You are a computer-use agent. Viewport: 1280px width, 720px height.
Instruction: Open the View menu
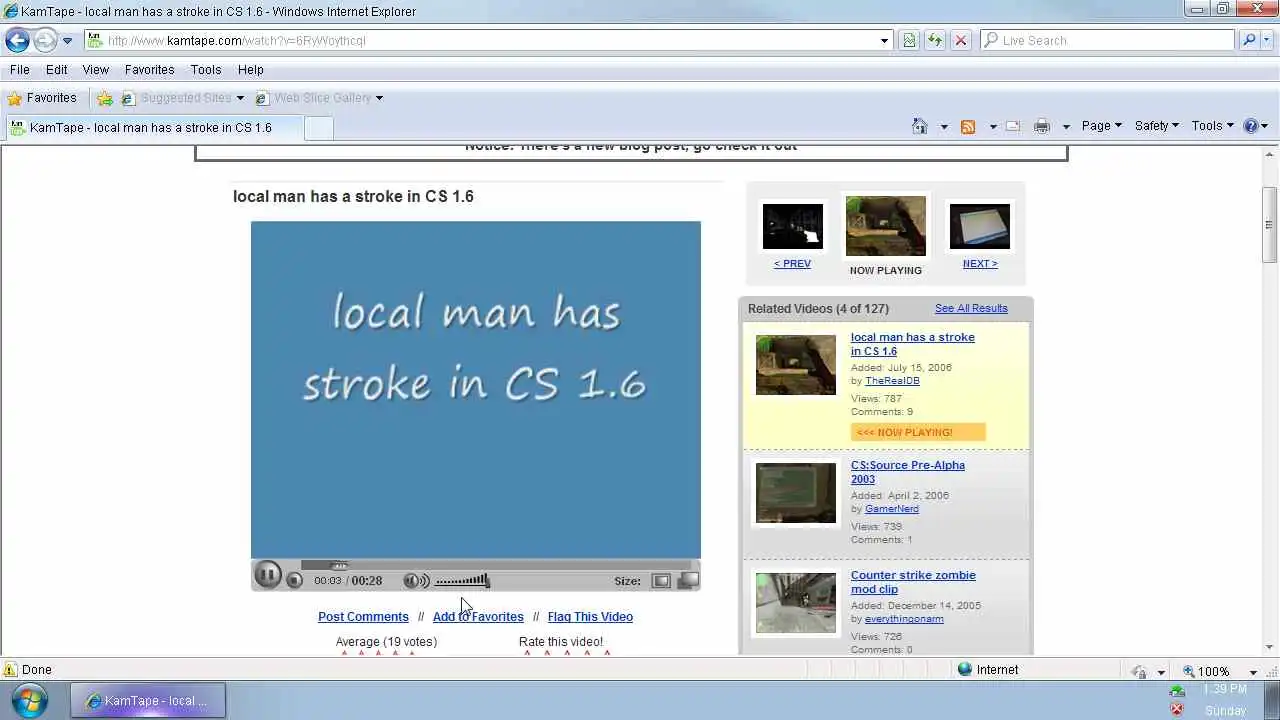(95, 70)
